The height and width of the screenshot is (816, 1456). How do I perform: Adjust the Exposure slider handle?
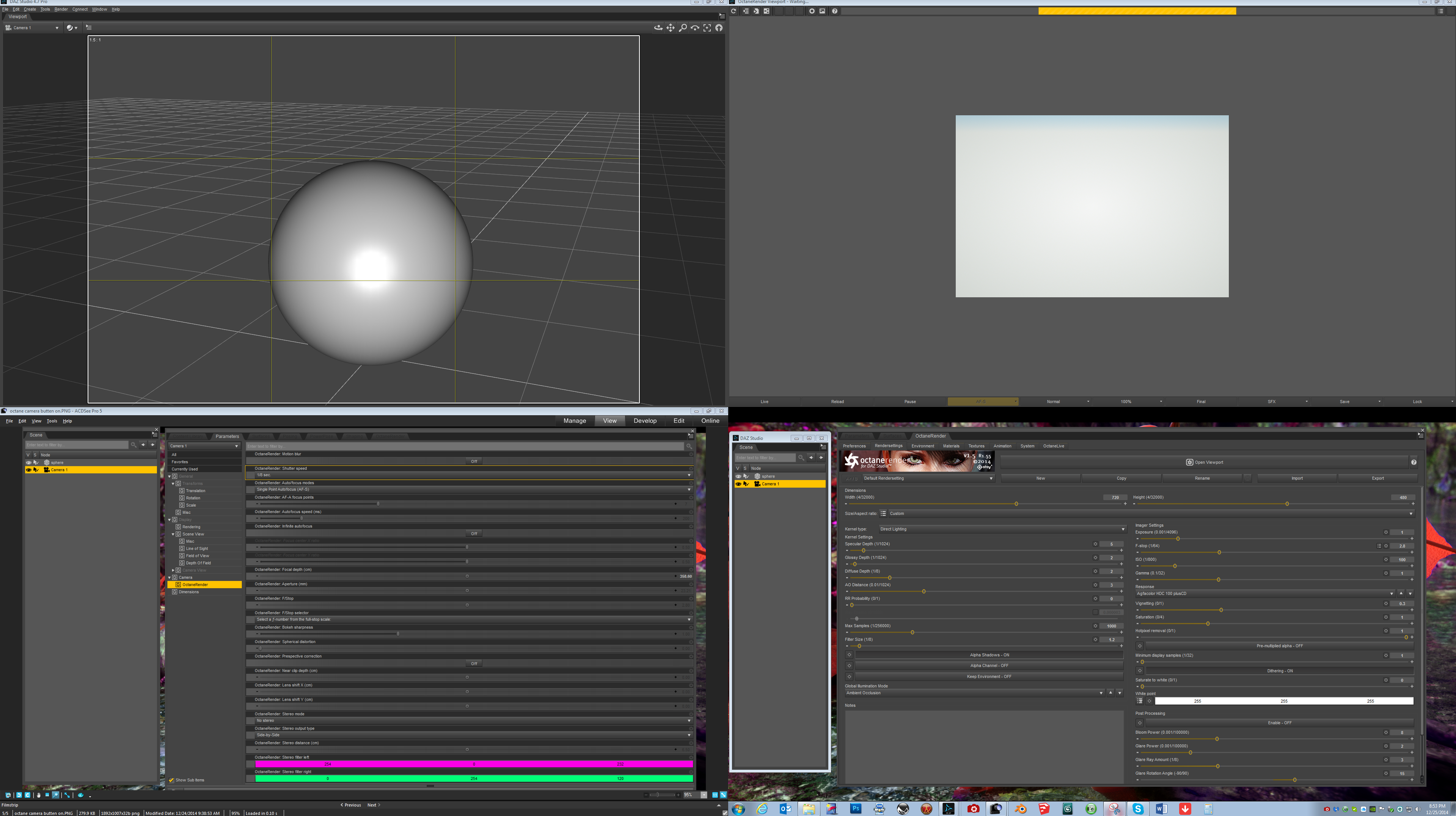pyautogui.click(x=1178, y=538)
